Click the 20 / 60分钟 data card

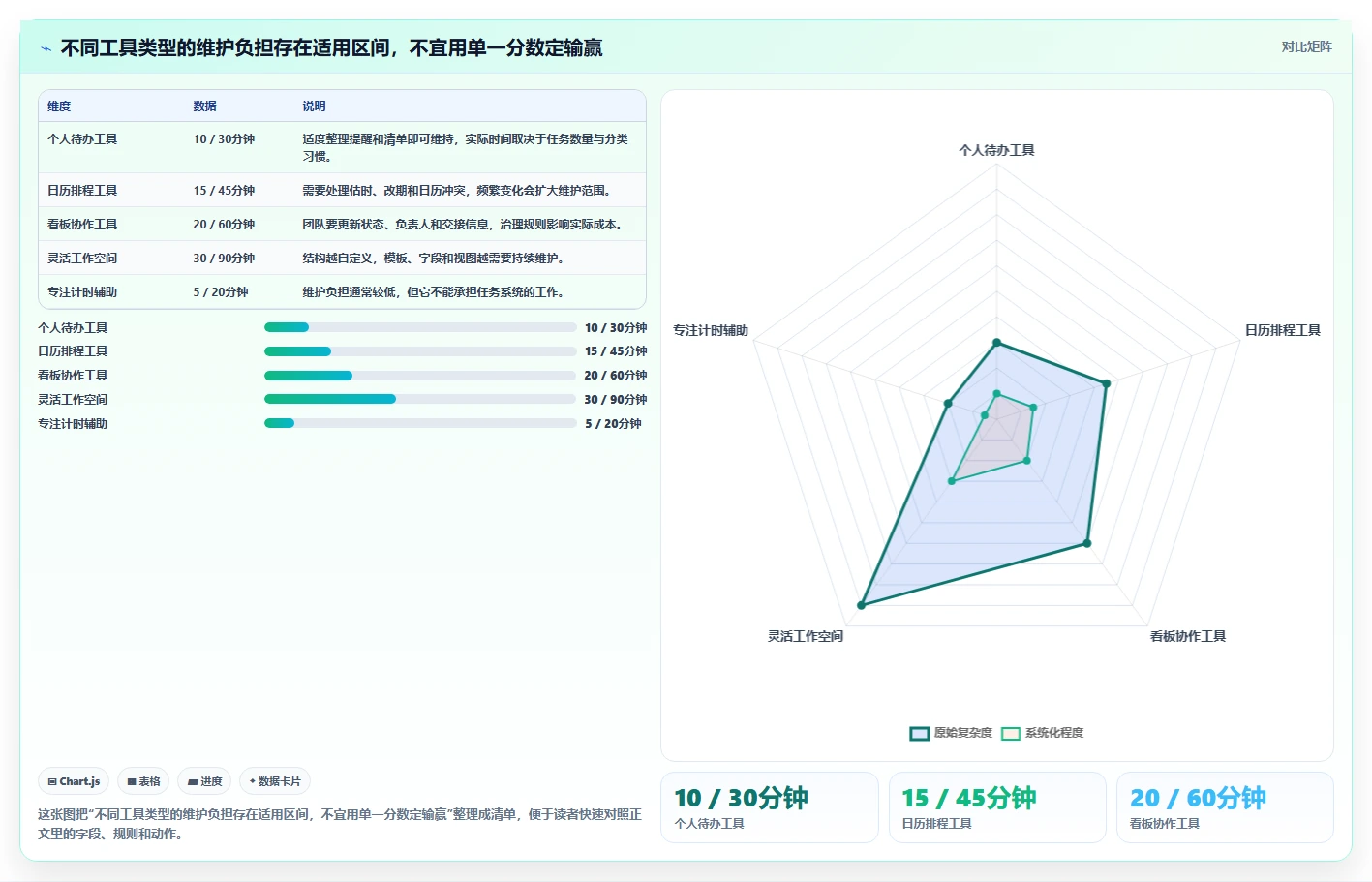(x=1225, y=807)
